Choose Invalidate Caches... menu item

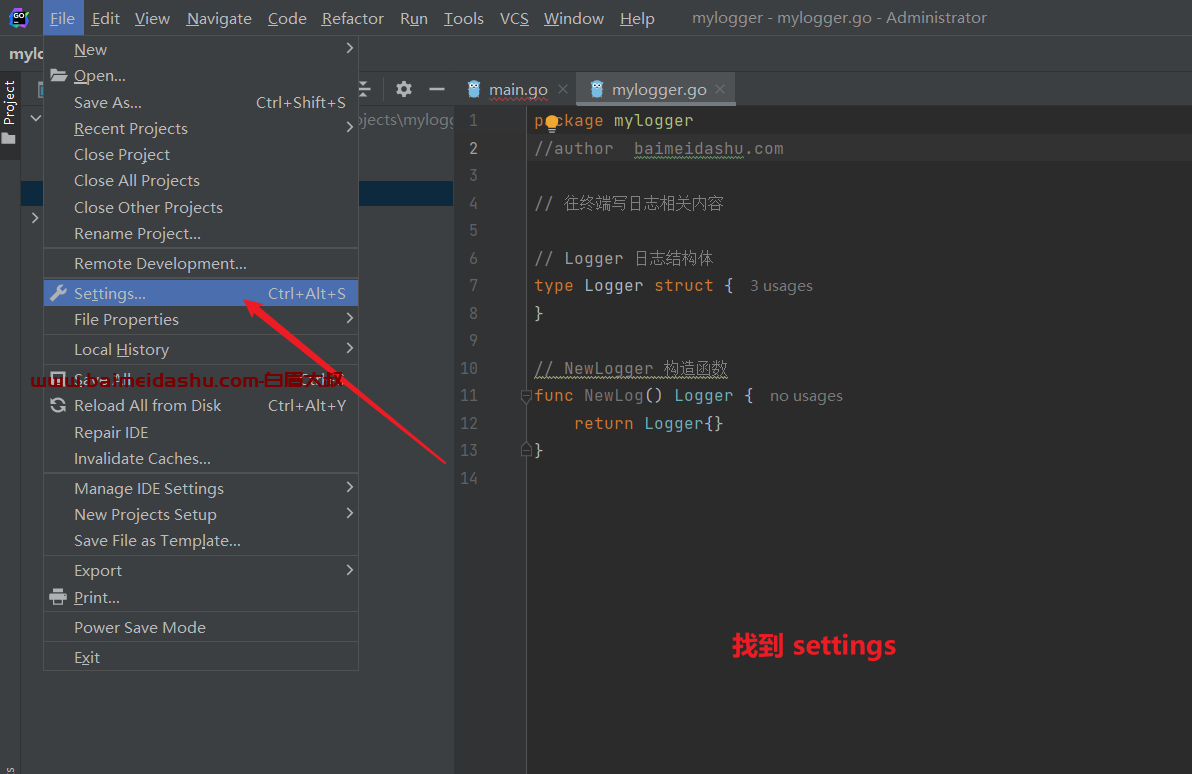click(201, 458)
